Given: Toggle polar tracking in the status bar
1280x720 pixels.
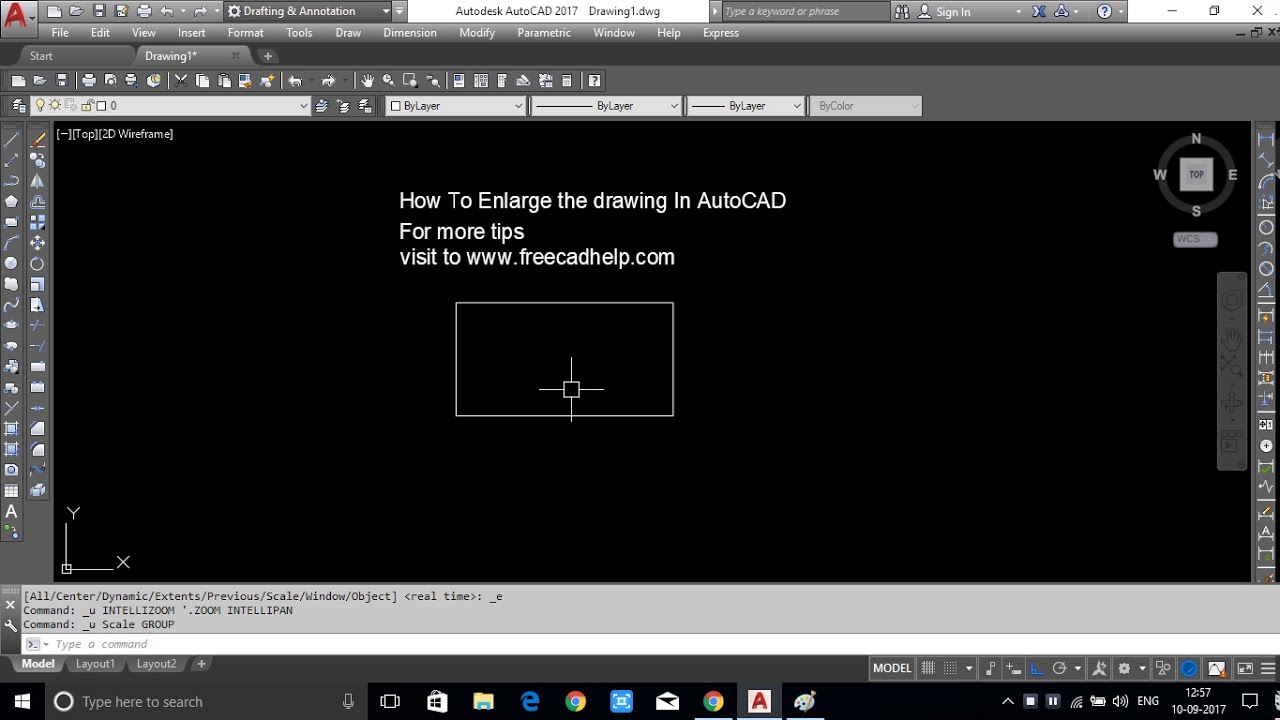Looking at the screenshot, I should (1059, 668).
